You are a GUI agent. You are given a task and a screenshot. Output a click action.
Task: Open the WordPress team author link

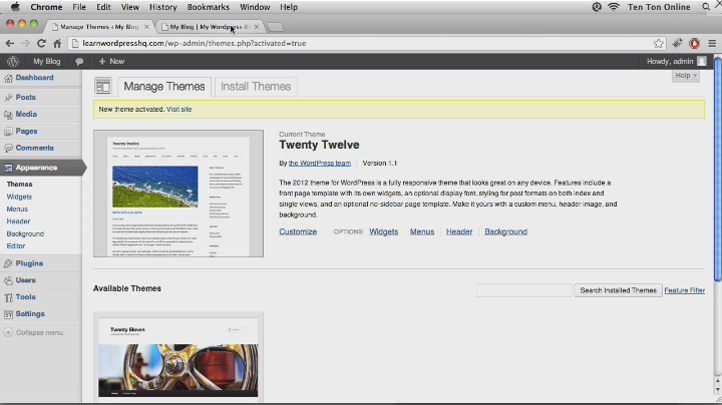pos(320,163)
